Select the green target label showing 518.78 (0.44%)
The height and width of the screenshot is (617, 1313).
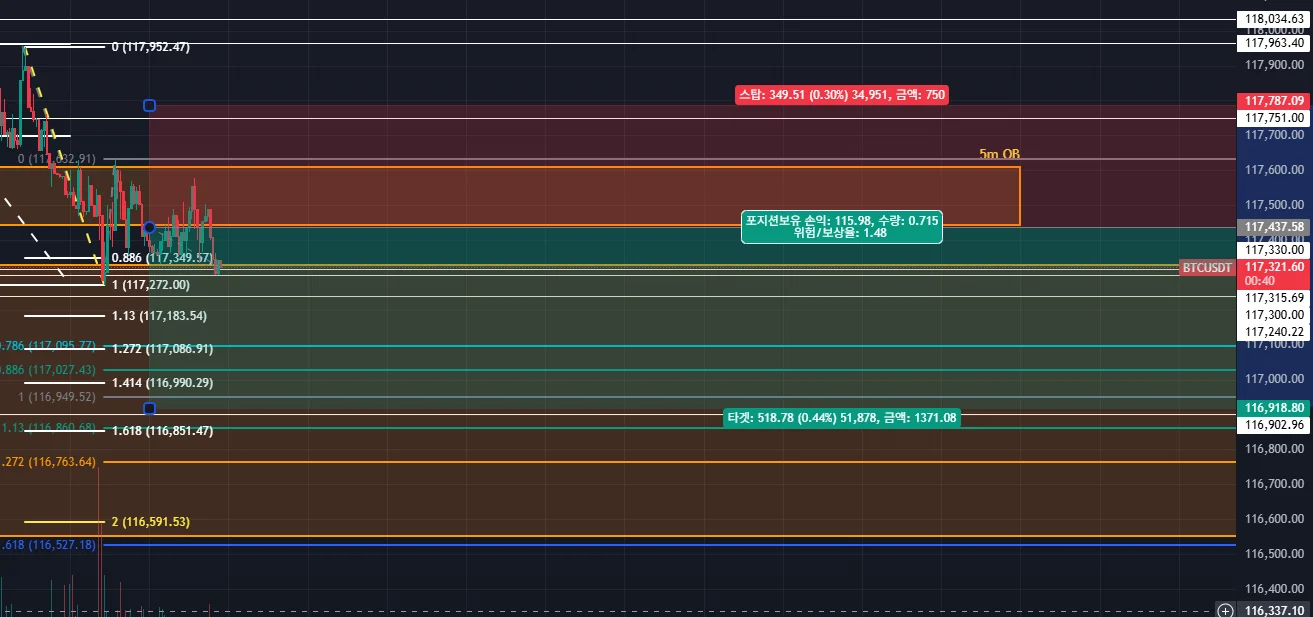pos(841,417)
